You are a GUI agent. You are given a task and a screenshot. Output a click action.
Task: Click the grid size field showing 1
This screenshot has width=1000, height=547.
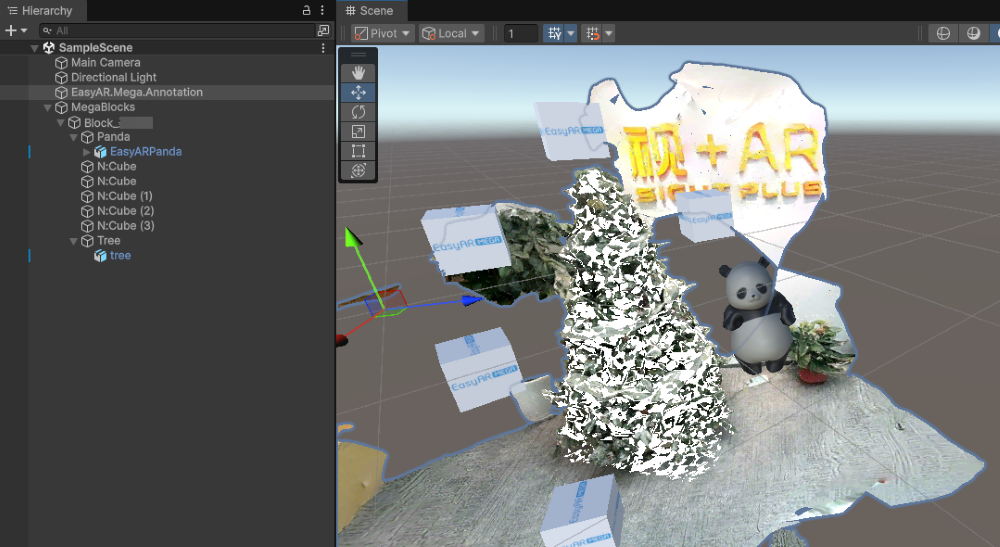tap(520, 33)
